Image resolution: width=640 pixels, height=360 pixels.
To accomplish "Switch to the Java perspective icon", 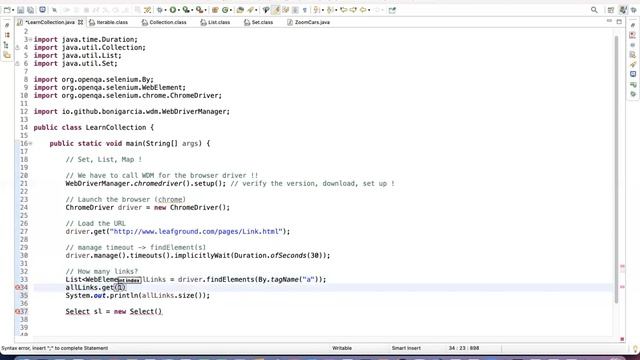I will (623, 10).
